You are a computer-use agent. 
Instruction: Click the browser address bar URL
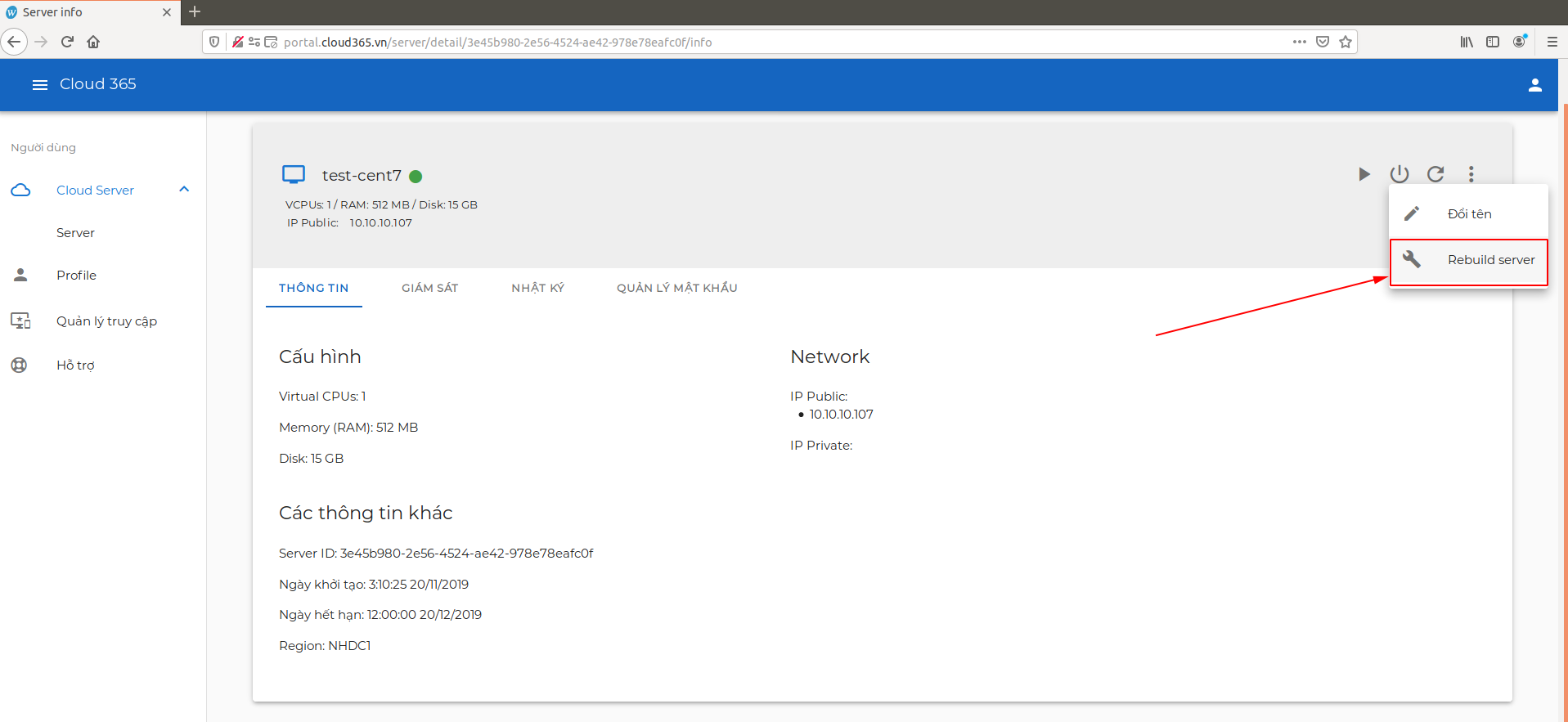[x=497, y=43]
